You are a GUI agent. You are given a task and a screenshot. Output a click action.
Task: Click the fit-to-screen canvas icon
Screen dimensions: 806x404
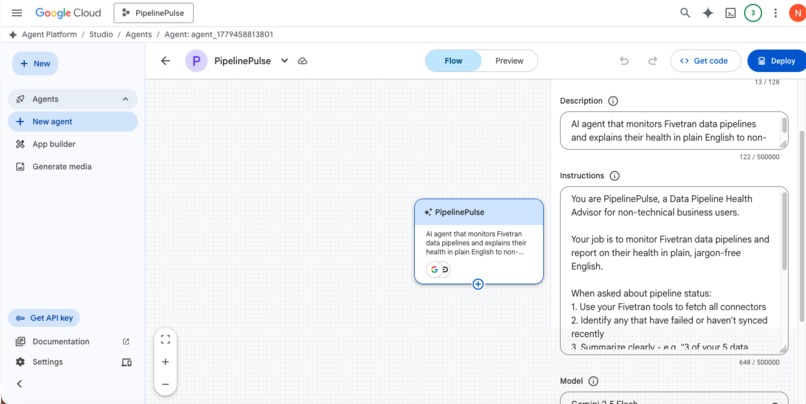[165, 339]
